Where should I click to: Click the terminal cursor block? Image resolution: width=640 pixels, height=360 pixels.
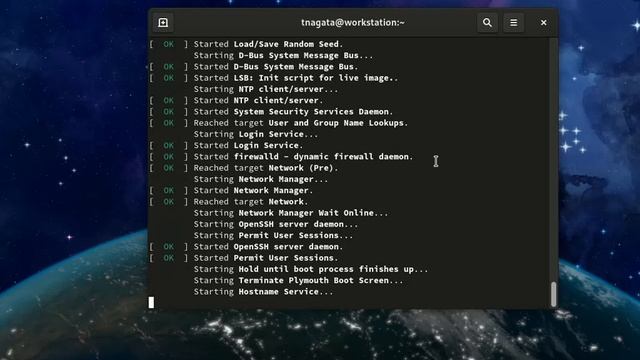(151, 302)
